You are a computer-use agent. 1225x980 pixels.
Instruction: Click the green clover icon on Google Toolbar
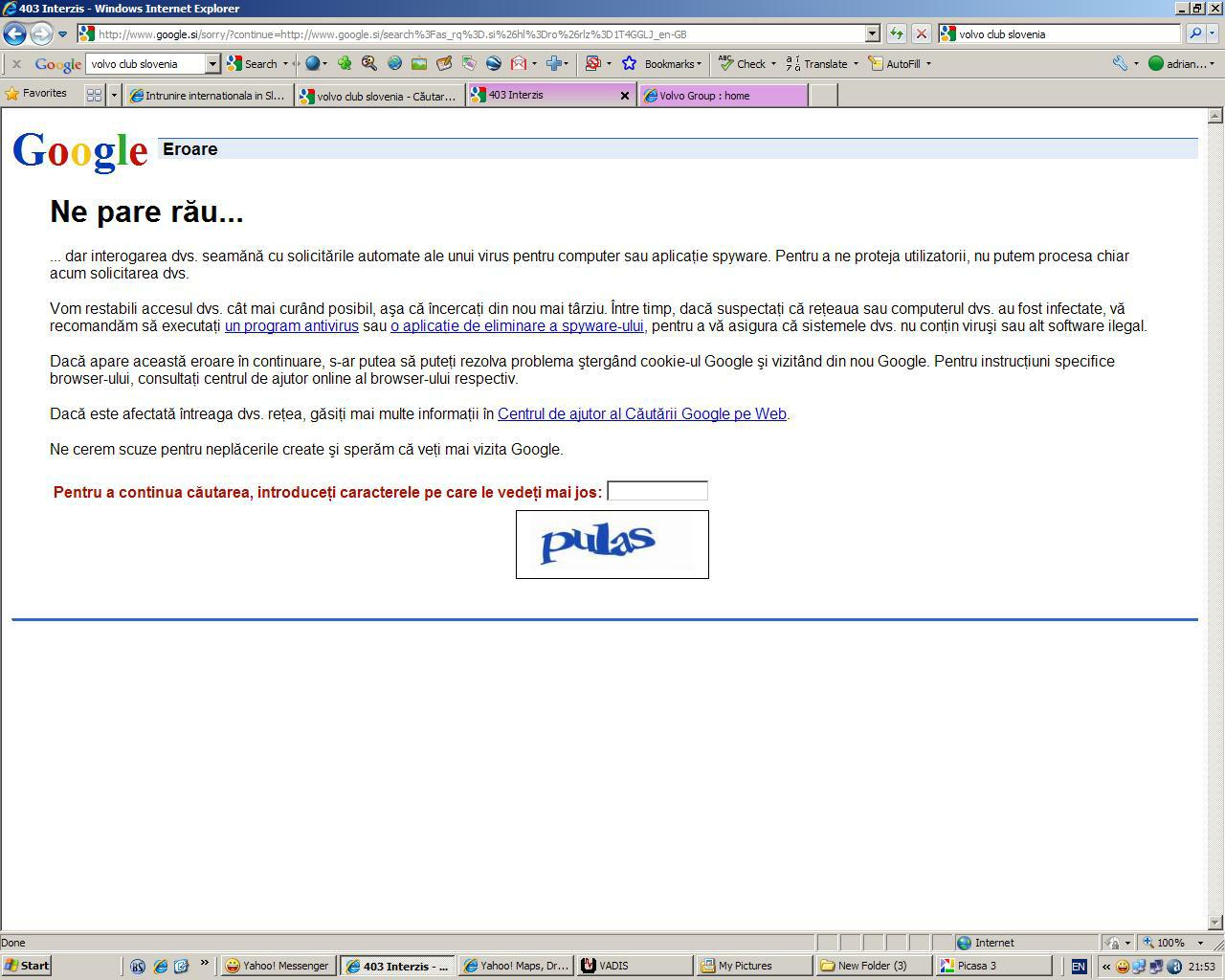(x=344, y=64)
